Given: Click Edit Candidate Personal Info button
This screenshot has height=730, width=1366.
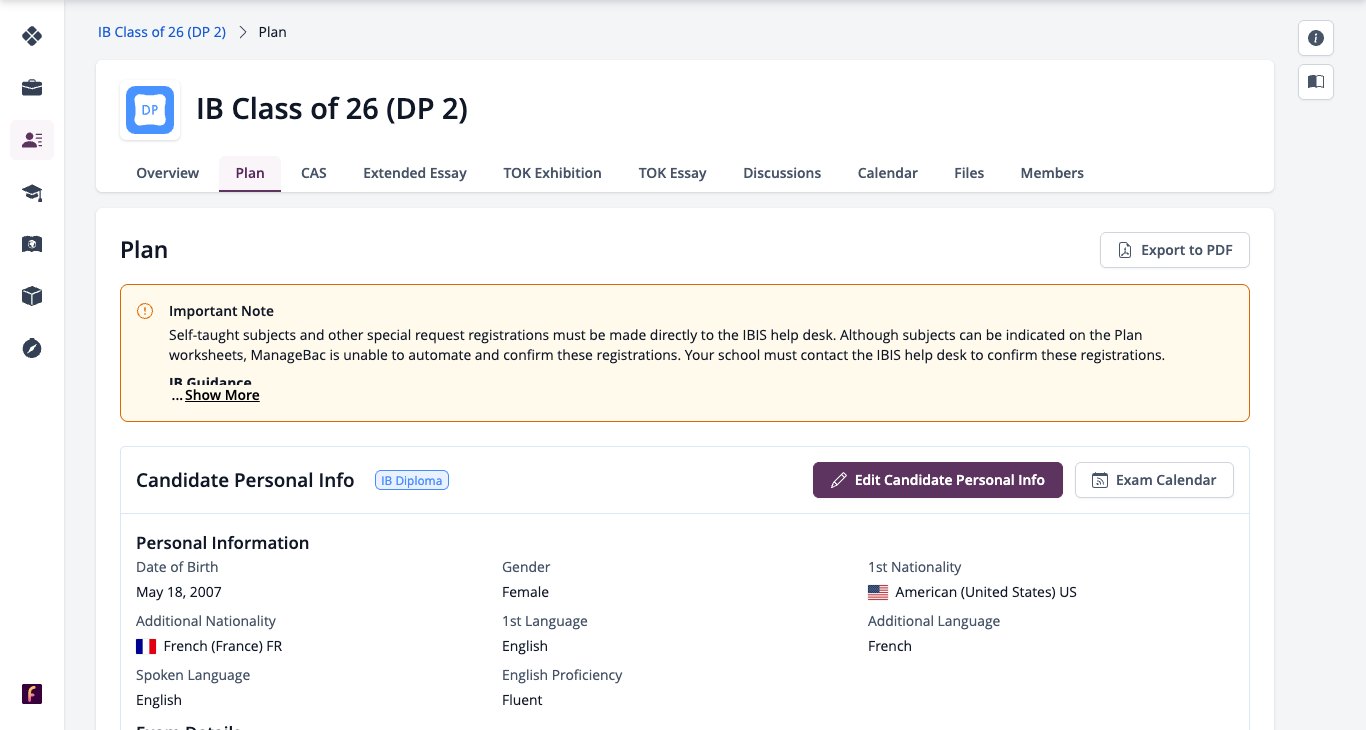Looking at the screenshot, I should (x=938, y=480).
